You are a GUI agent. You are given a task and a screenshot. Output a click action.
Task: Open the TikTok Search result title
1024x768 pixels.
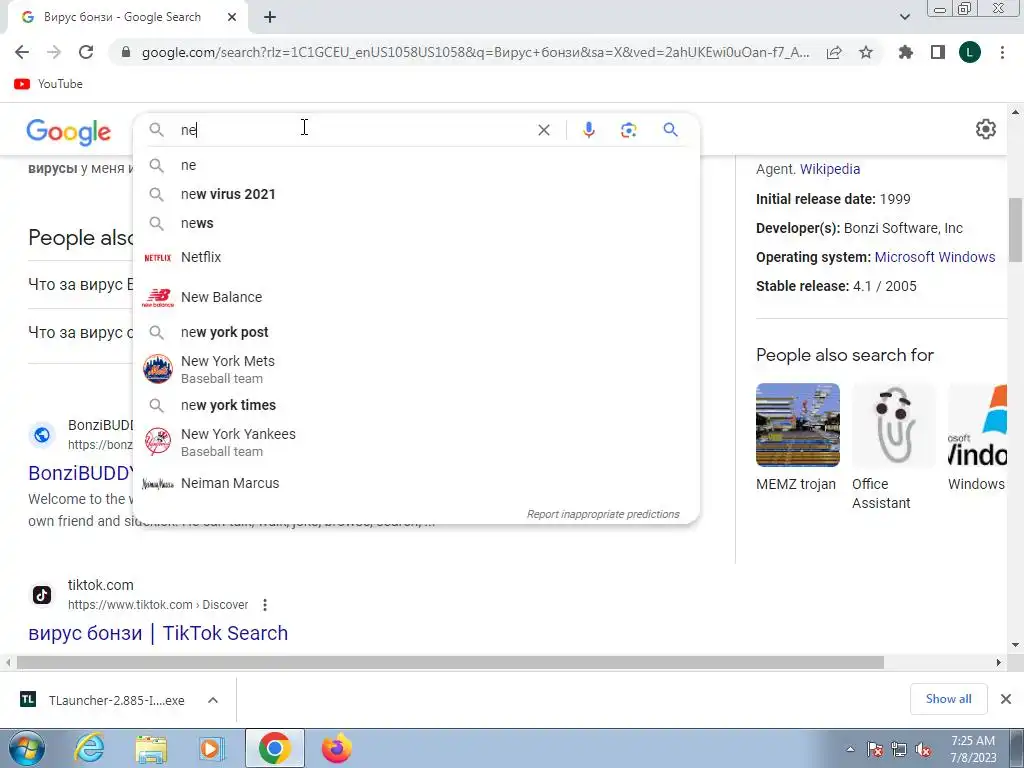pyautogui.click(x=158, y=633)
